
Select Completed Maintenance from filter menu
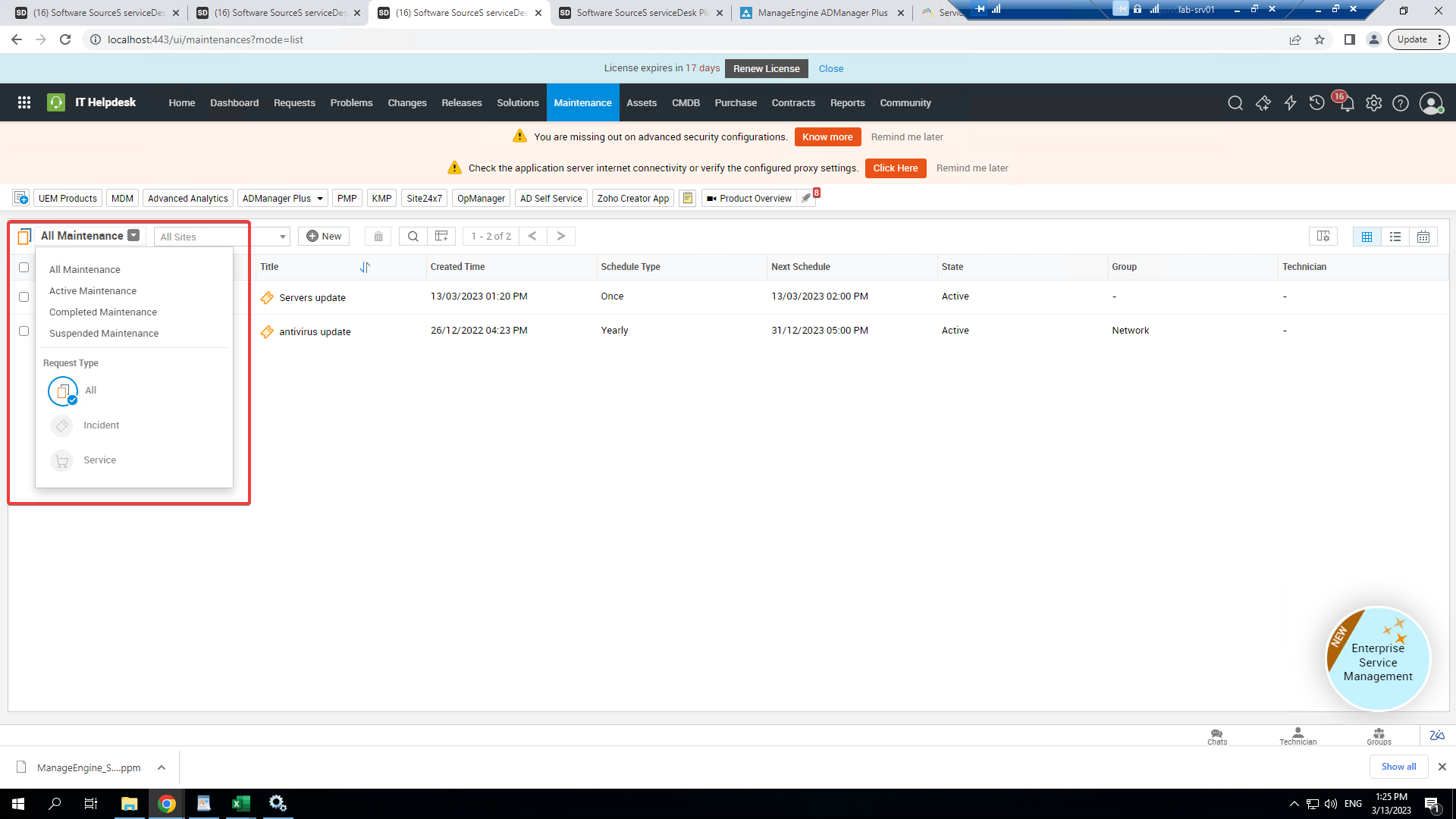click(x=103, y=312)
